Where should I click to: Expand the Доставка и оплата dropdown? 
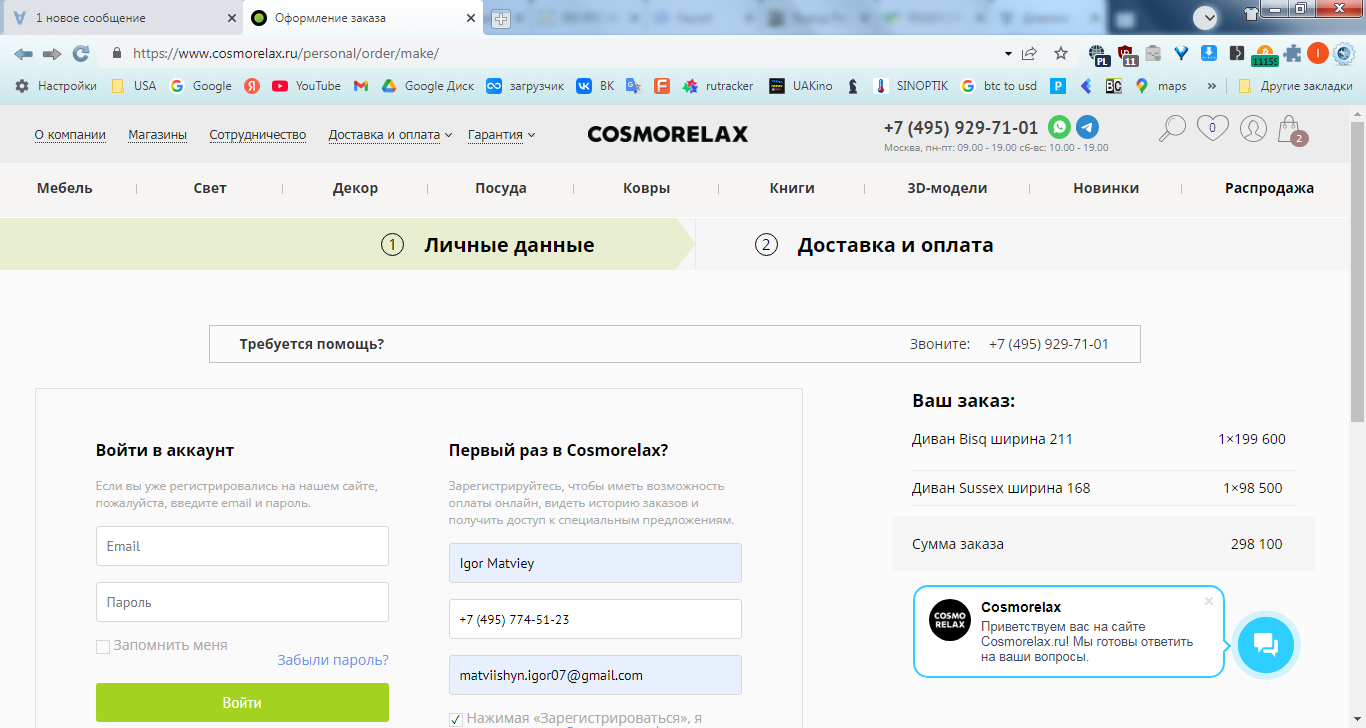[390, 135]
